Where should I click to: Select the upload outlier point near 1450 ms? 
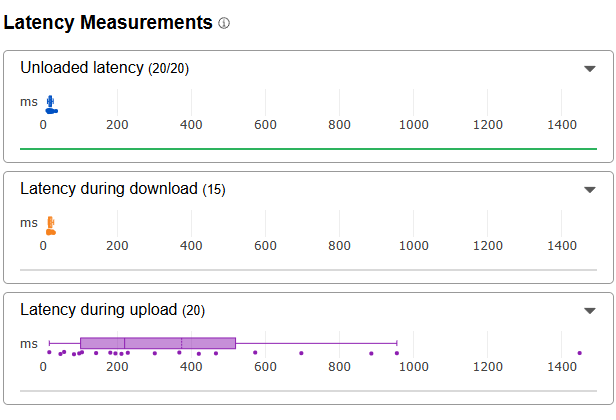(x=579, y=353)
